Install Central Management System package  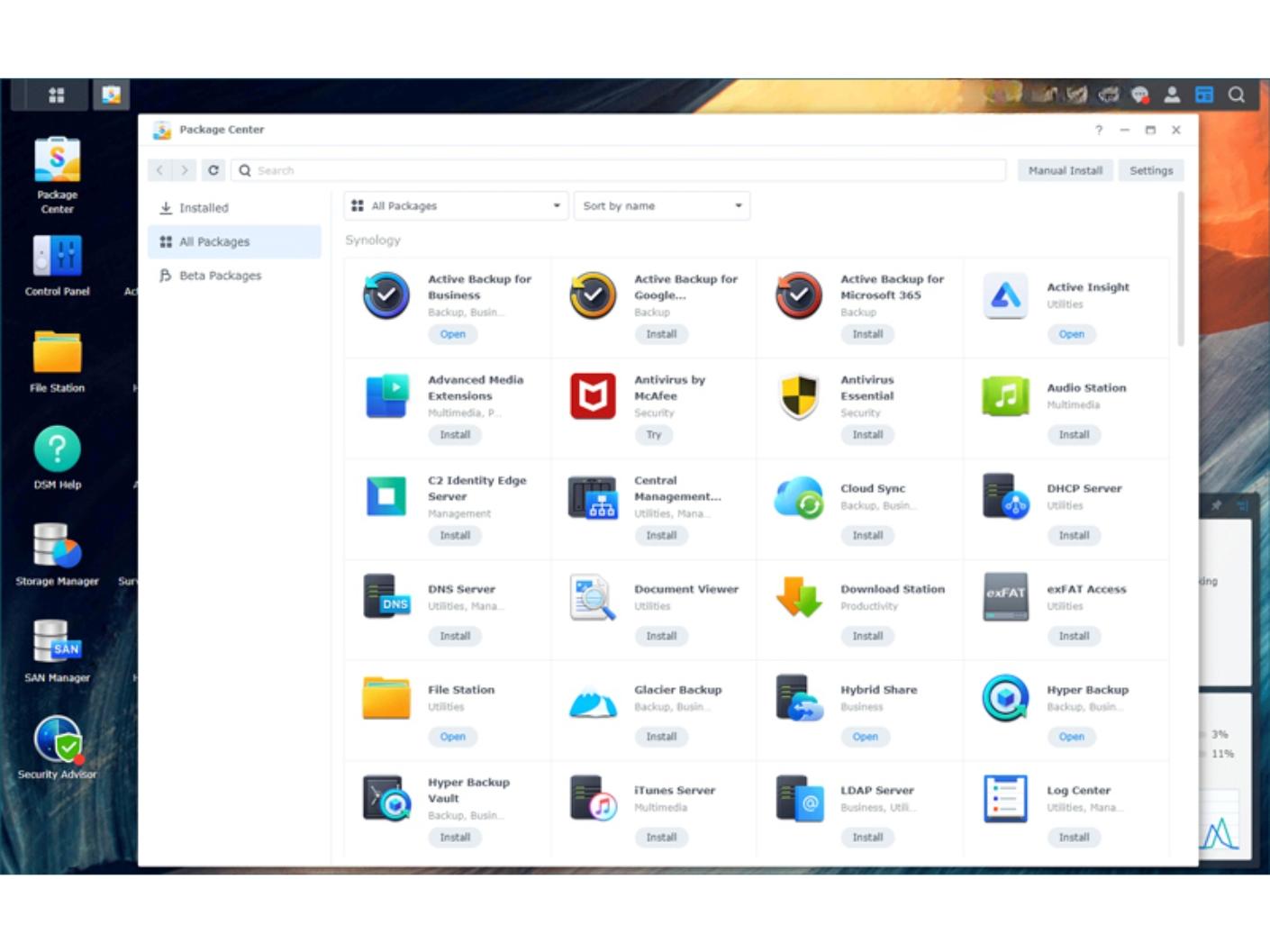(x=661, y=536)
